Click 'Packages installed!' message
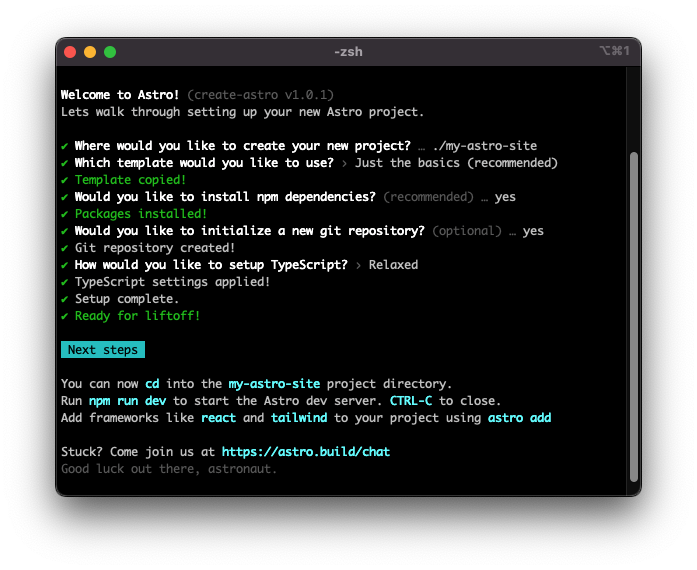The width and height of the screenshot is (697, 570). [141, 214]
